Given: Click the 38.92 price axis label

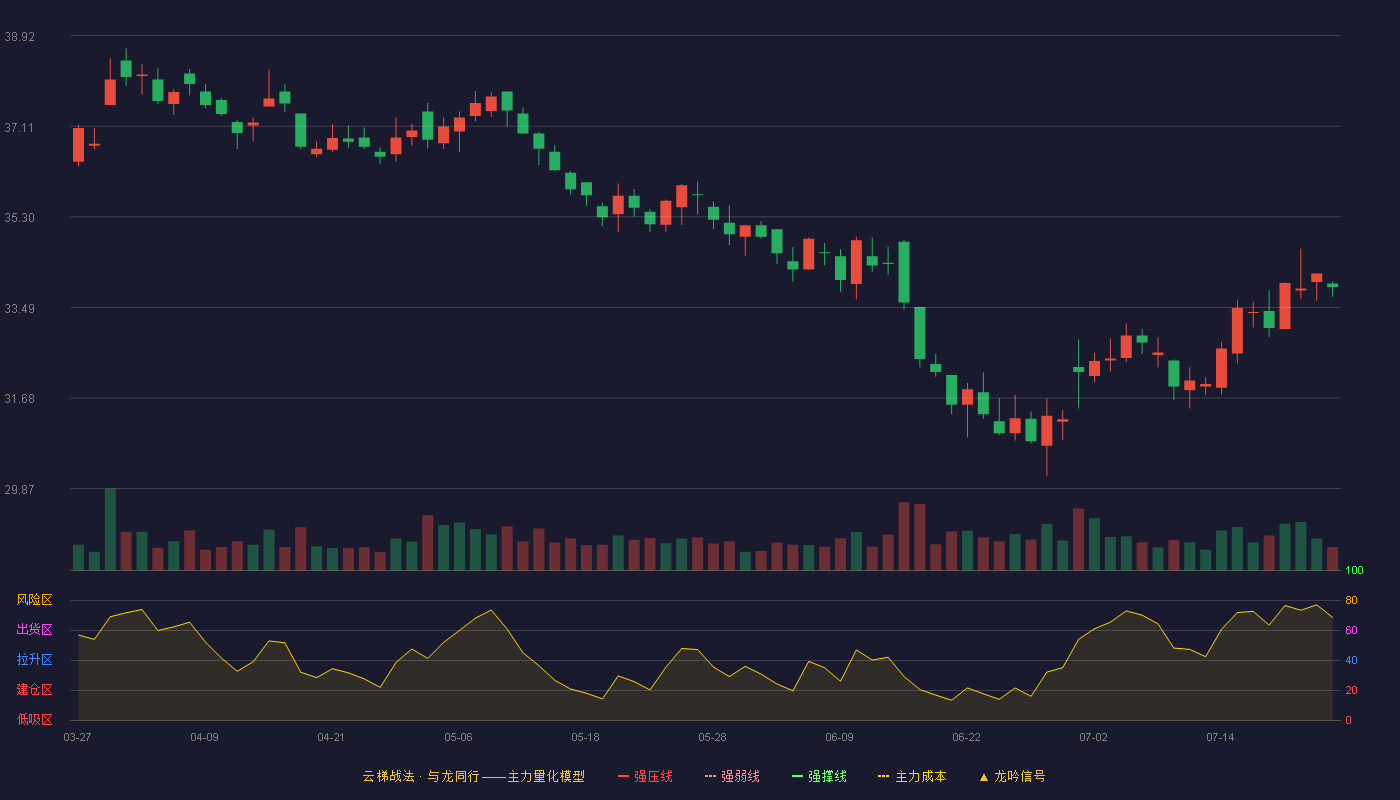Looking at the screenshot, I should tap(19, 36).
